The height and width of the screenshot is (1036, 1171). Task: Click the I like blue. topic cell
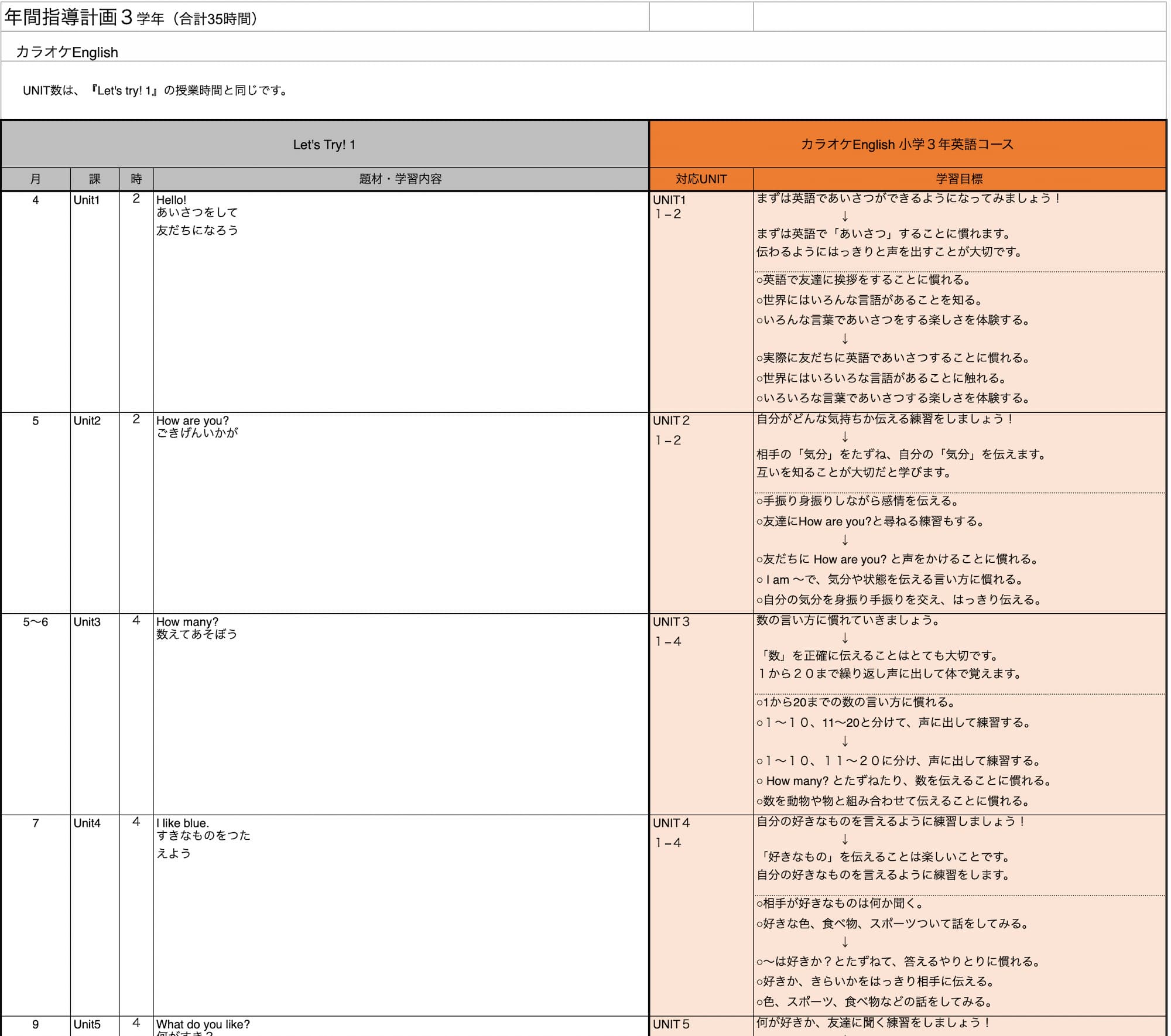click(401, 916)
